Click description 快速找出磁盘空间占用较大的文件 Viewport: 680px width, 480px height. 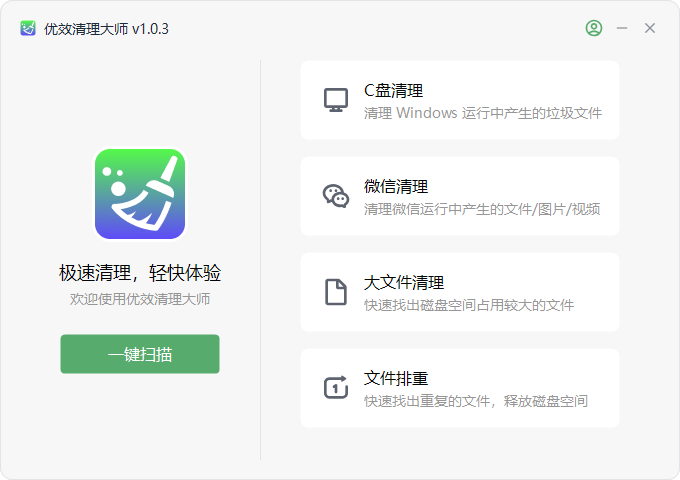click(469, 305)
